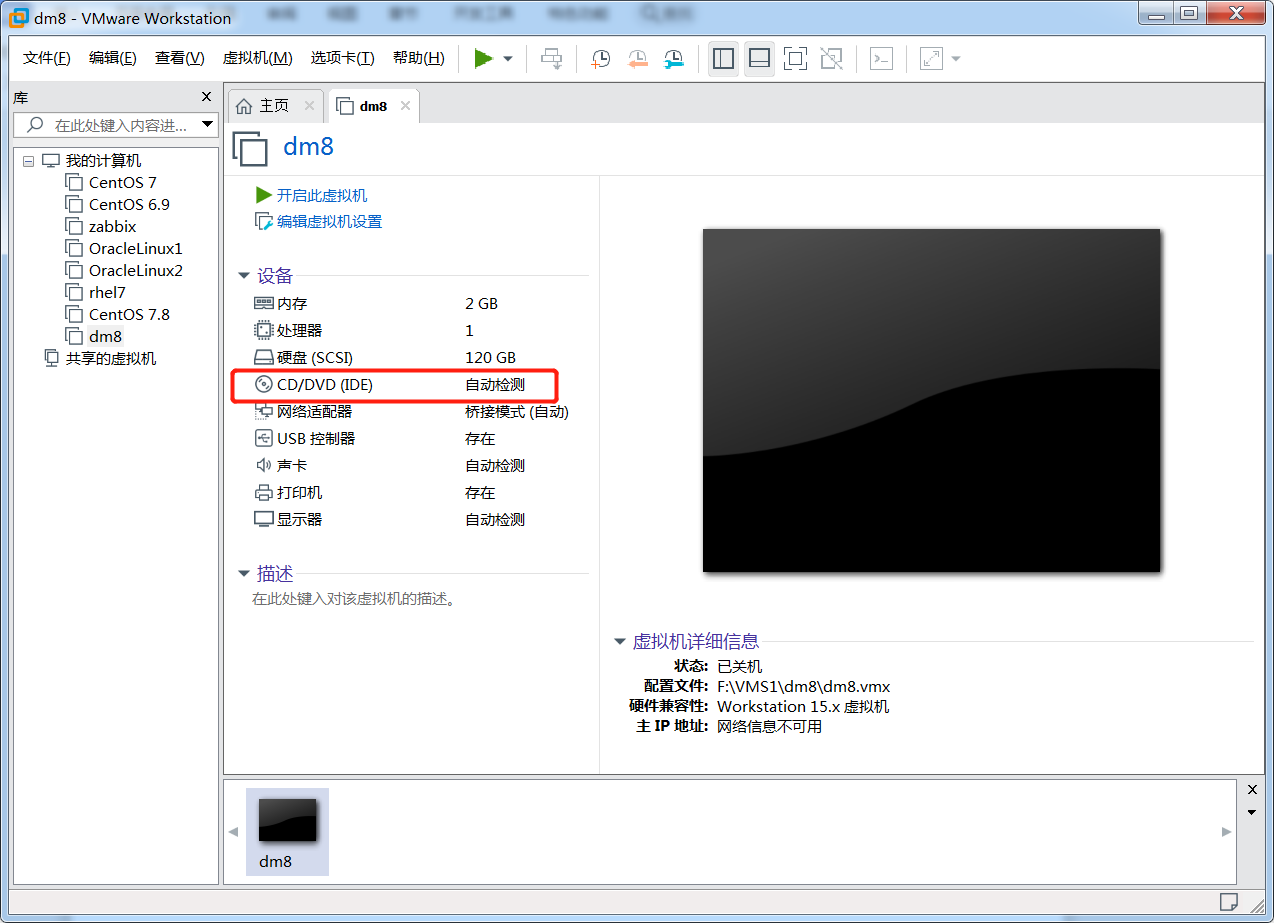1274x923 pixels.
Task: Collapse the 虚拟机详细信息 section
Action: coord(619,641)
